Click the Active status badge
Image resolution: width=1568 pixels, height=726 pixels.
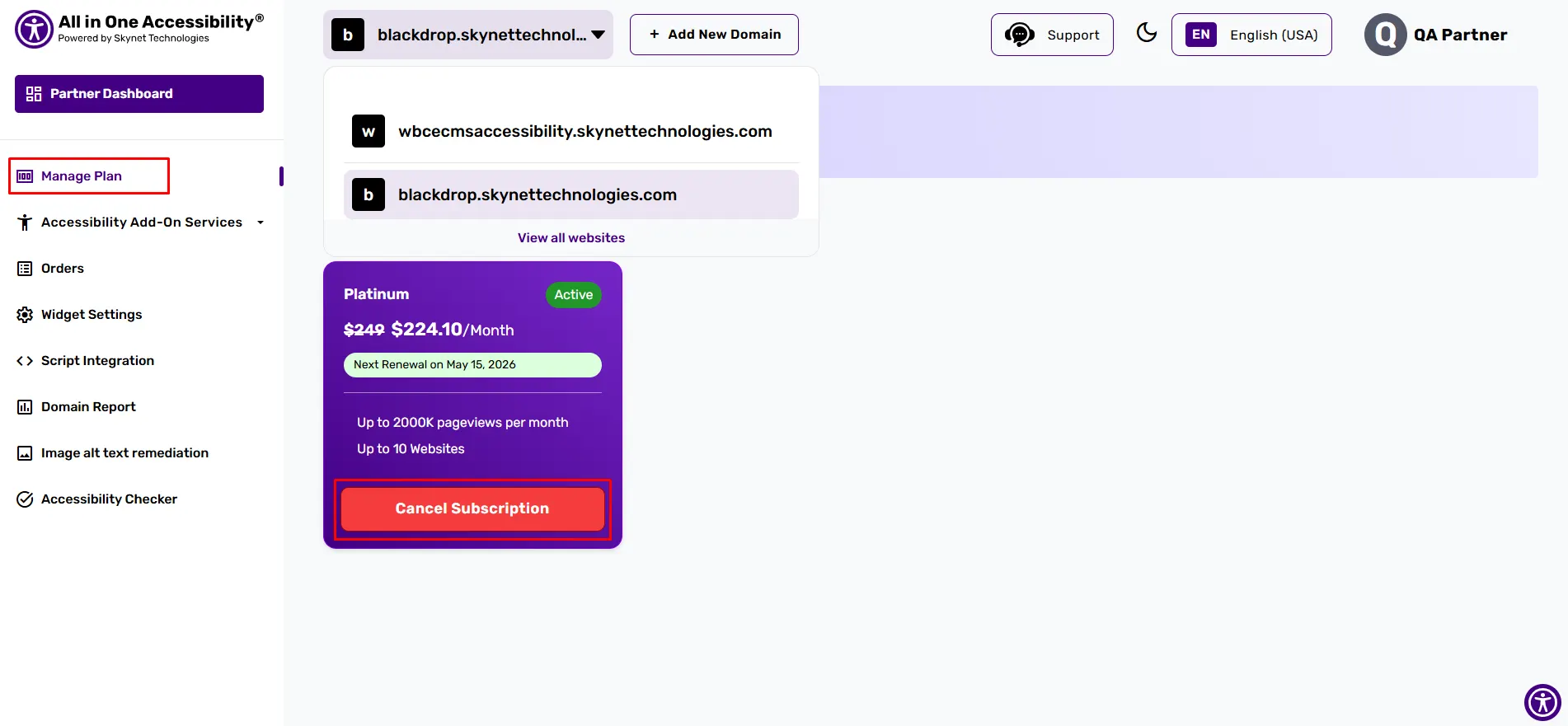point(574,295)
